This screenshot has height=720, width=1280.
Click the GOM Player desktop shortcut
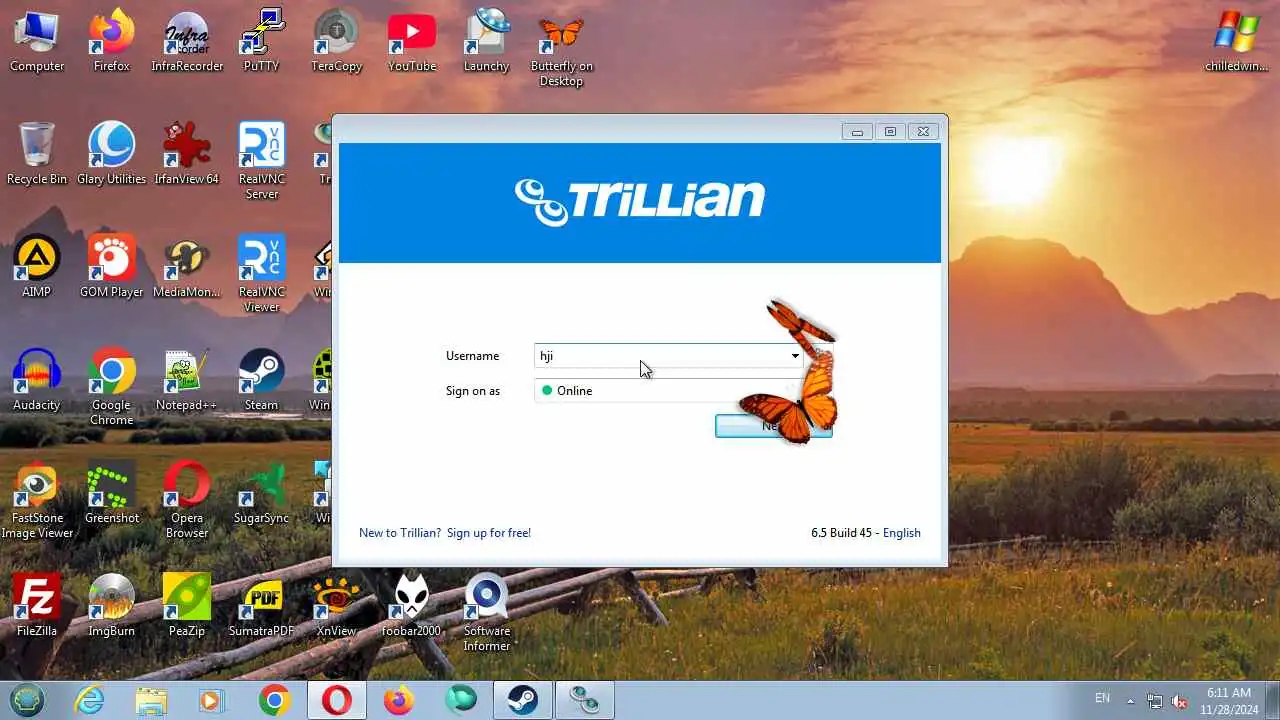[112, 267]
